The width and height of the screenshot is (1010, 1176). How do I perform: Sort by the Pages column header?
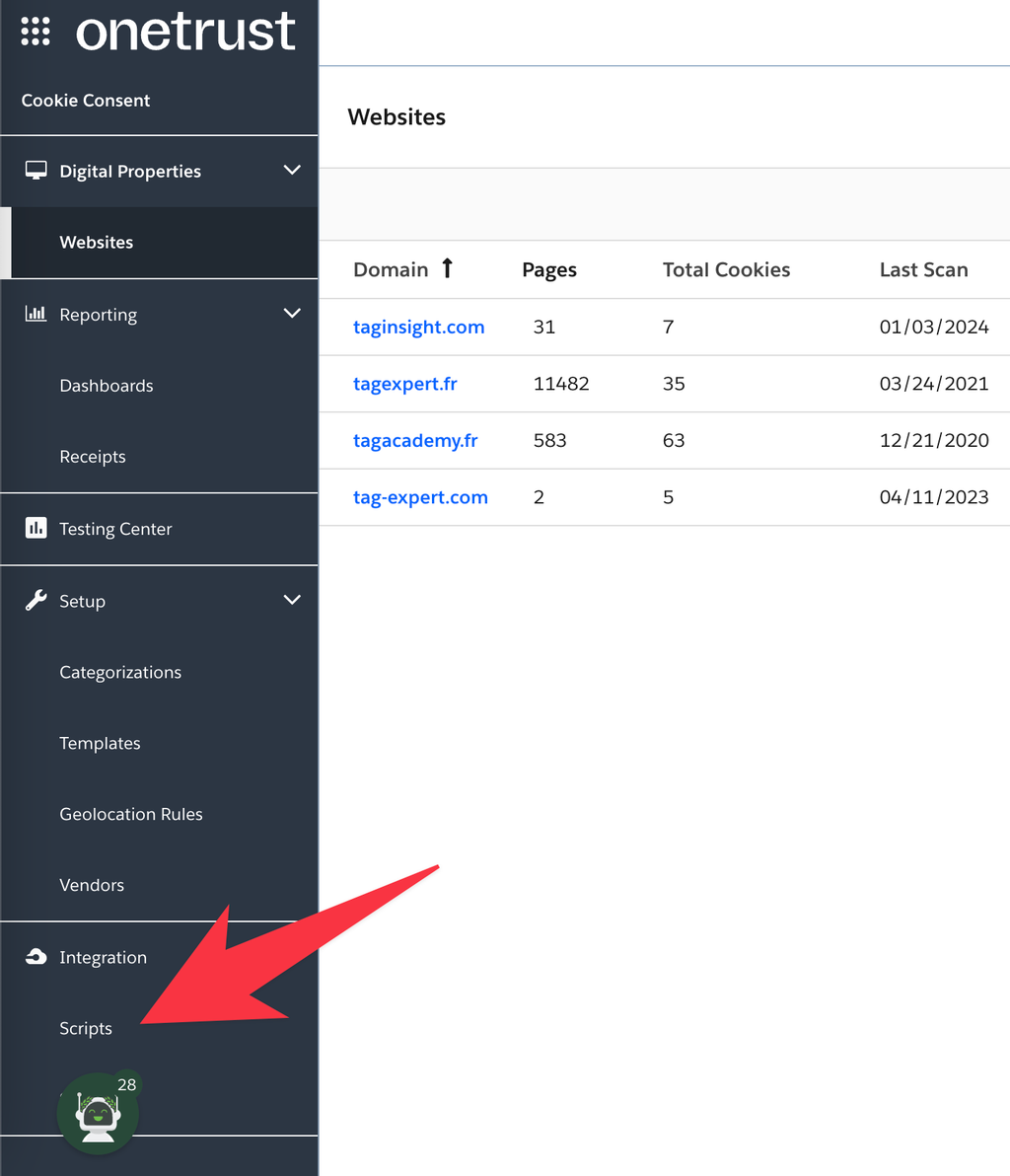point(549,270)
